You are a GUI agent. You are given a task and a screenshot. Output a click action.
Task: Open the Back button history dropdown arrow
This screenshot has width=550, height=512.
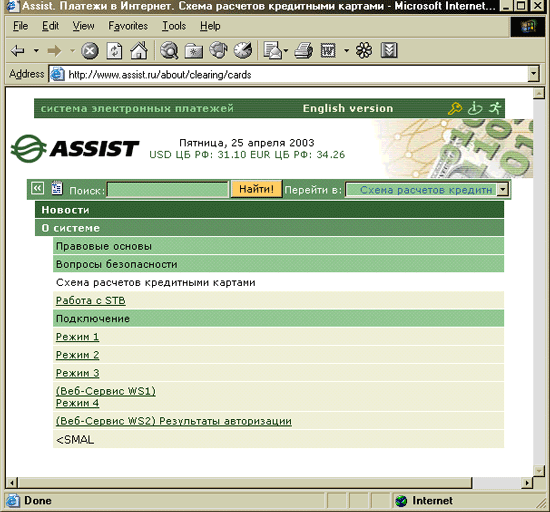[x=36, y=51]
